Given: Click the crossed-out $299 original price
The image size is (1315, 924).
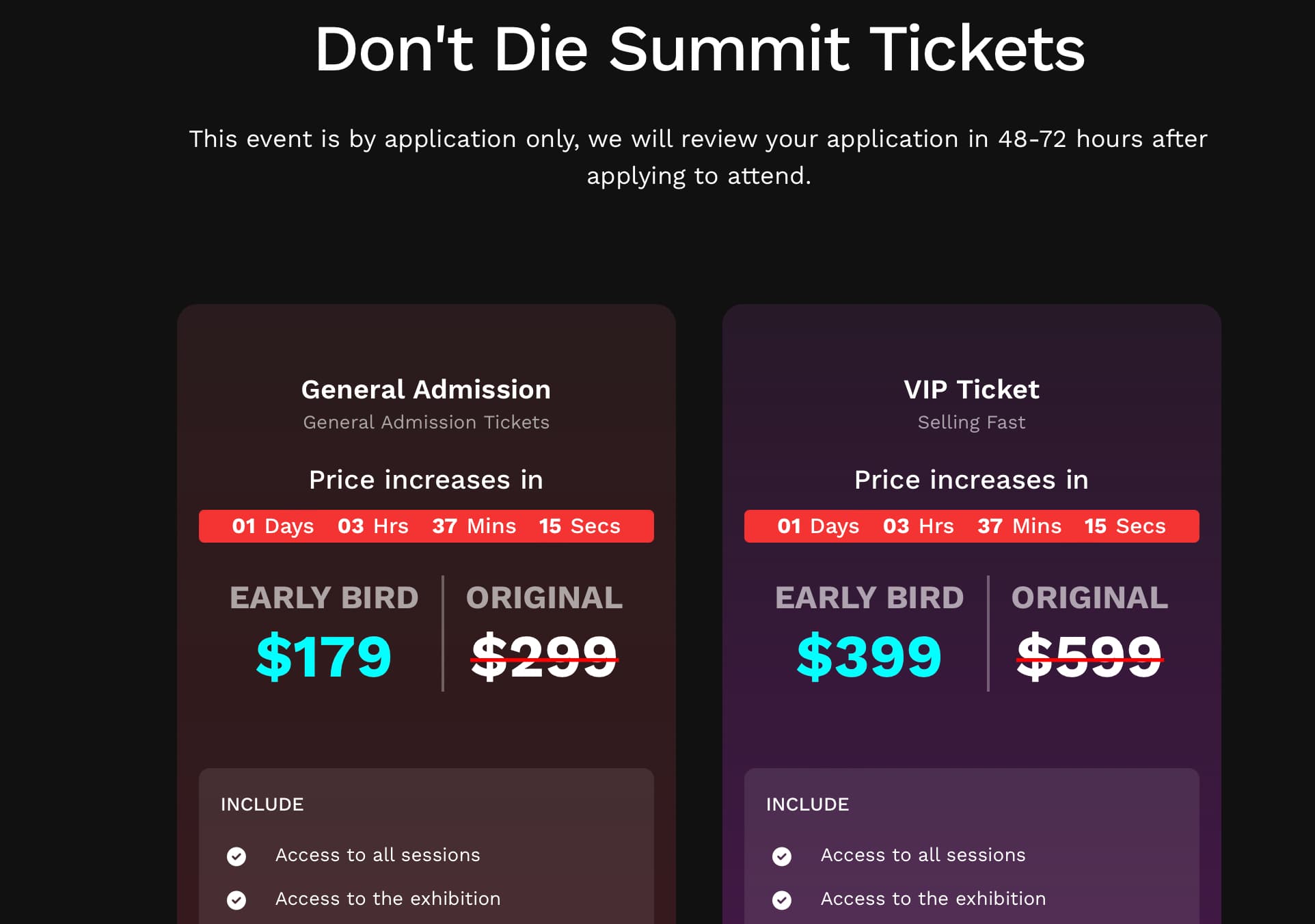Looking at the screenshot, I should (x=544, y=656).
